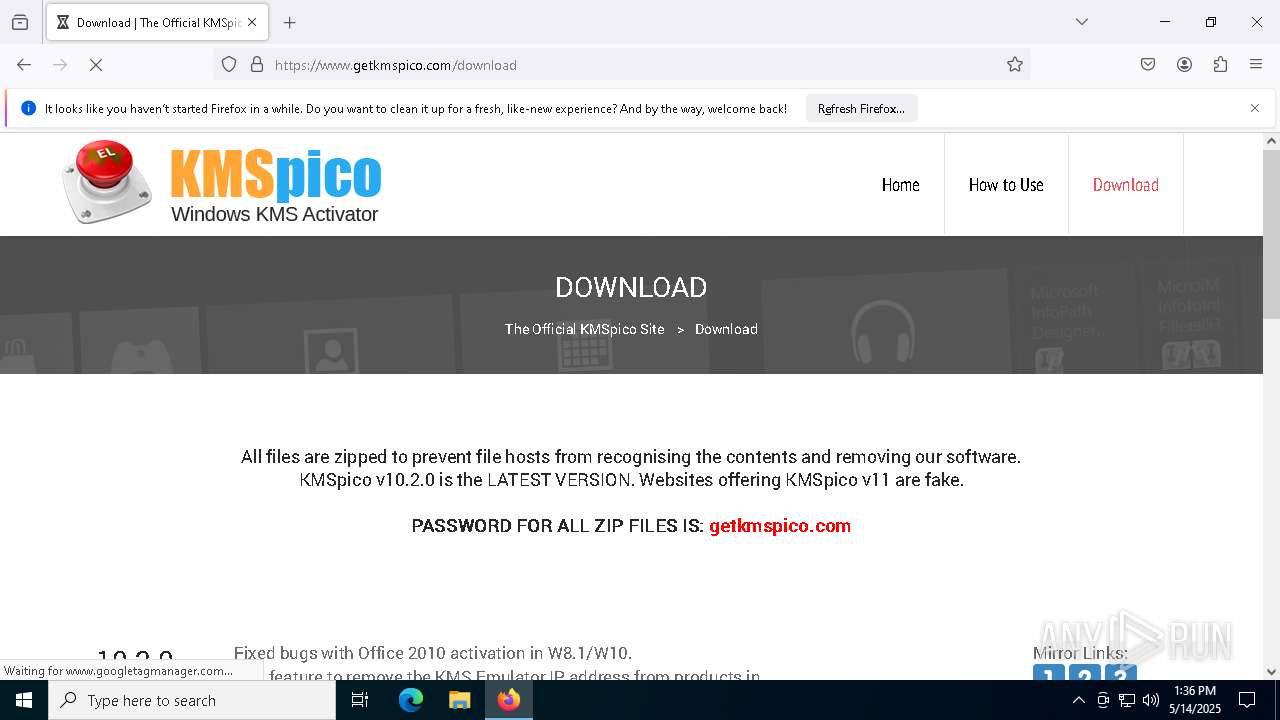Click the Mirror Links label
Viewport: 1280px width, 720px height.
(x=1080, y=653)
